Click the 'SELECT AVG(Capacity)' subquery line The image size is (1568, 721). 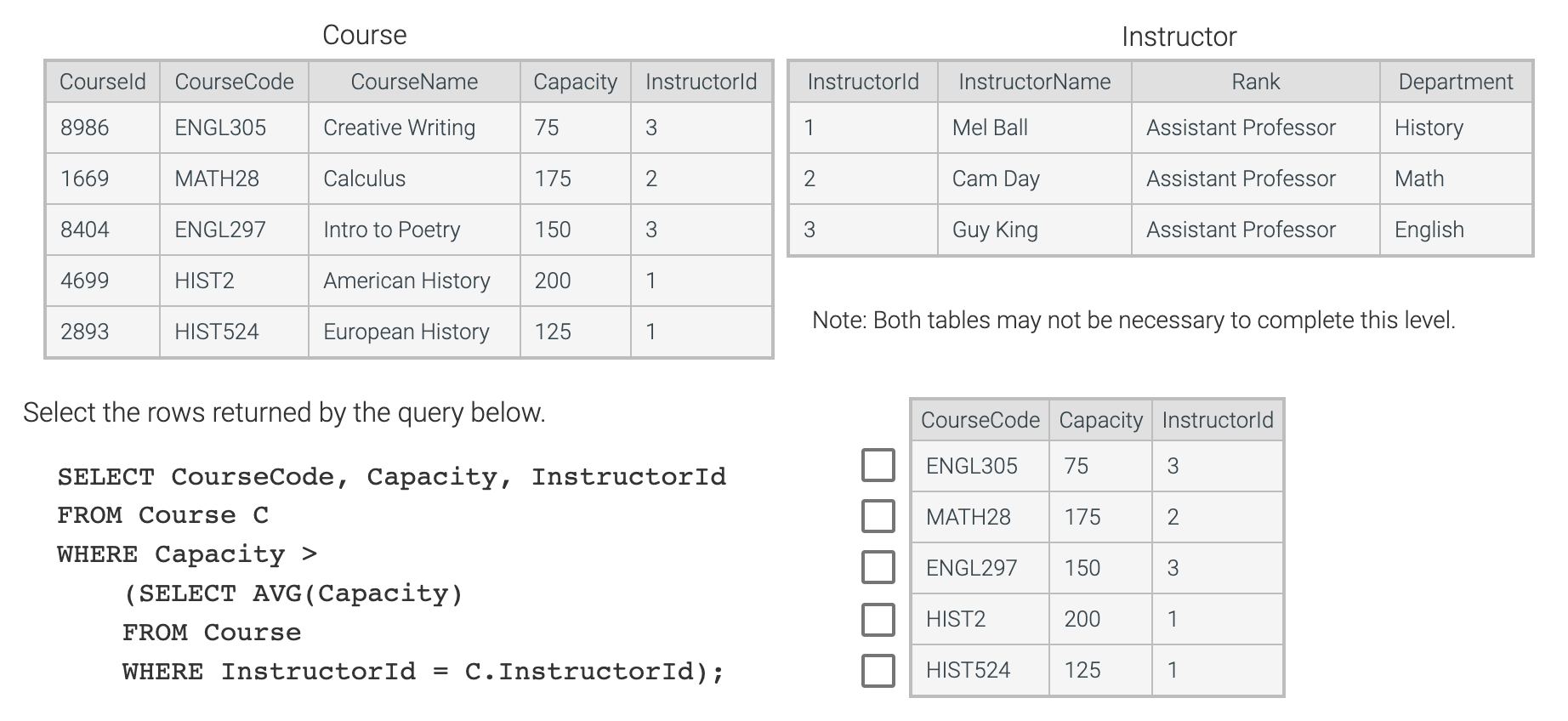(293, 593)
